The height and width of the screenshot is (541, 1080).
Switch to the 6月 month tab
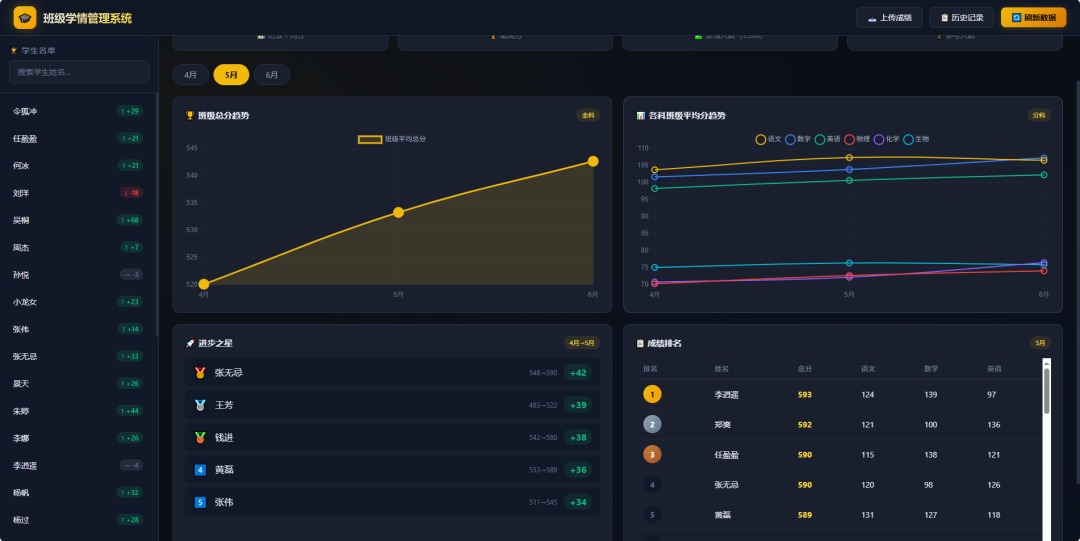tap(272, 74)
